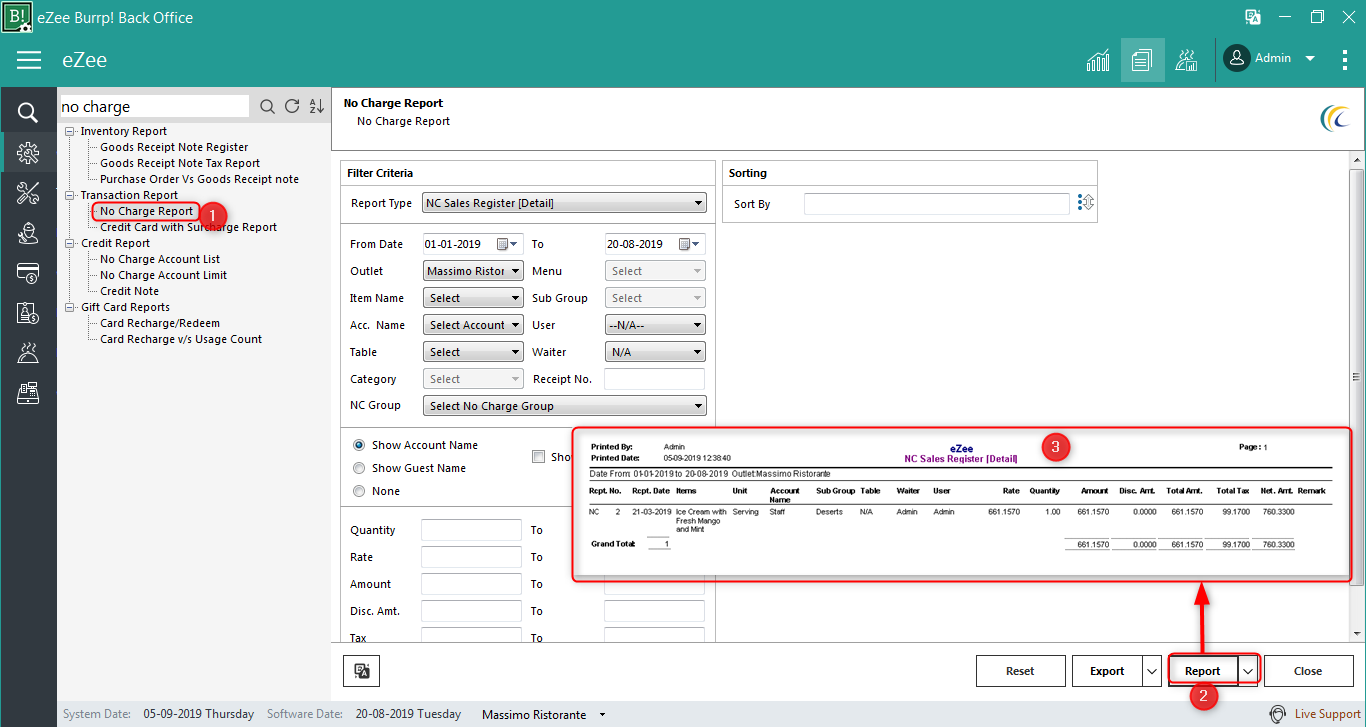Open the Table dropdown
The height and width of the screenshot is (727, 1366).
(473, 352)
